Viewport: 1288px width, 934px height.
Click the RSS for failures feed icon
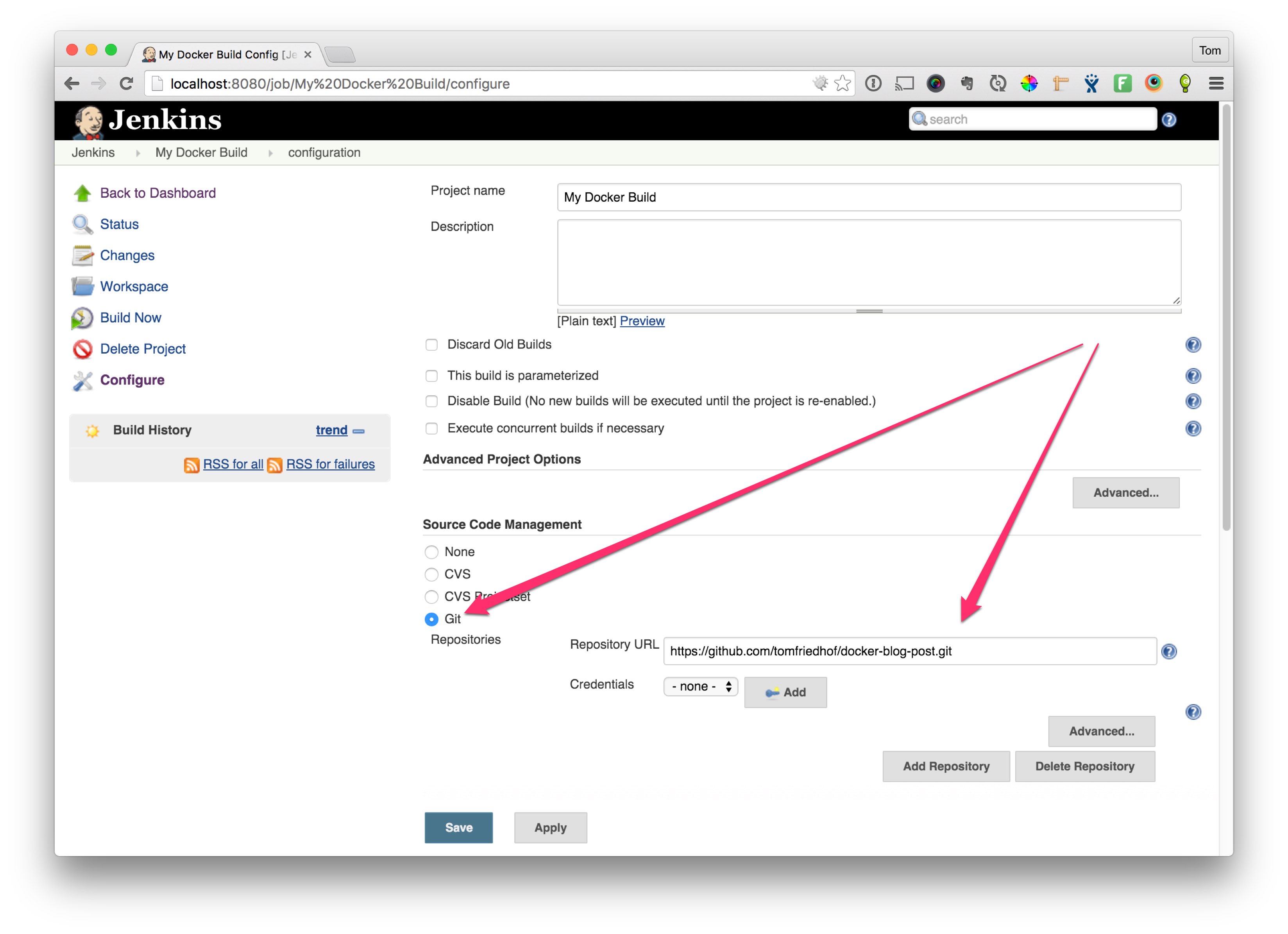274,465
